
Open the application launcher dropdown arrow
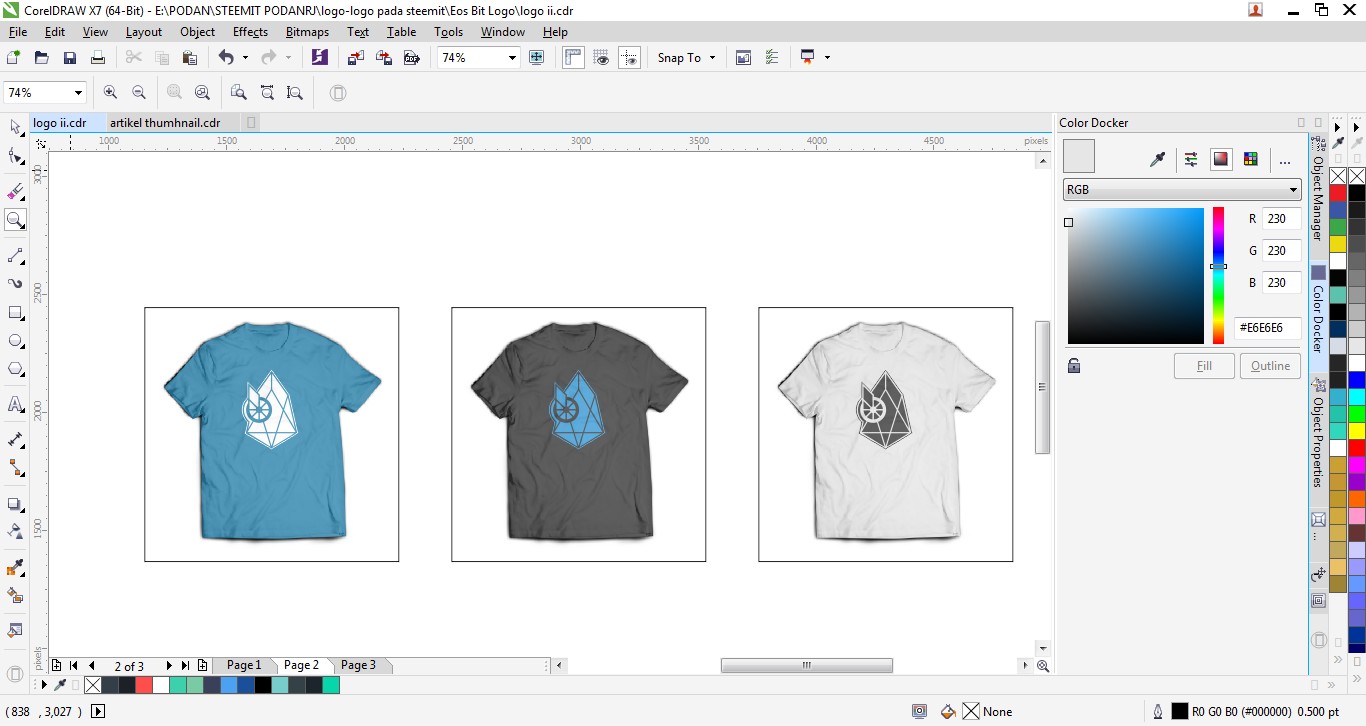[x=827, y=58]
